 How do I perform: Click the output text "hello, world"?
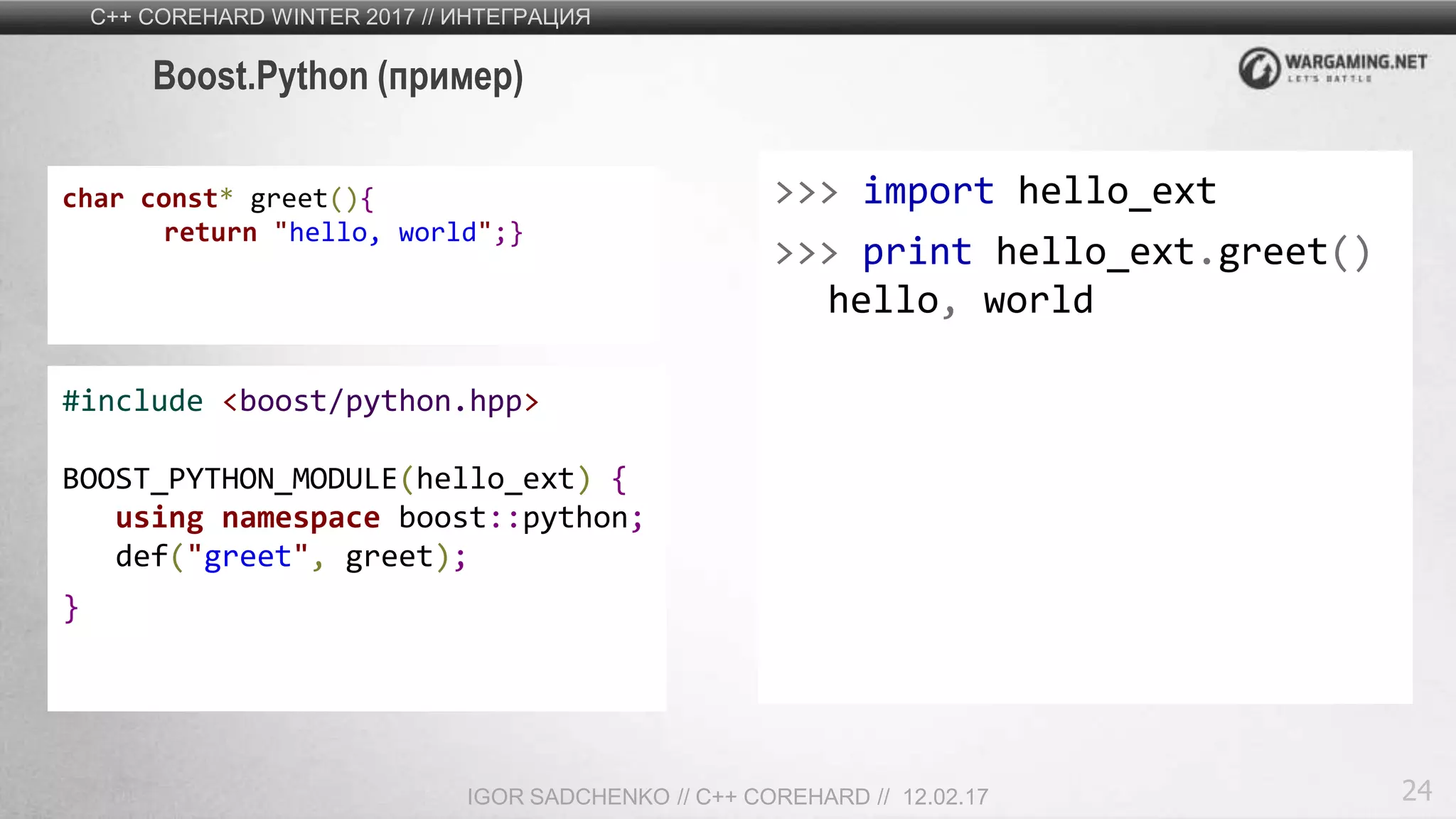point(960,301)
